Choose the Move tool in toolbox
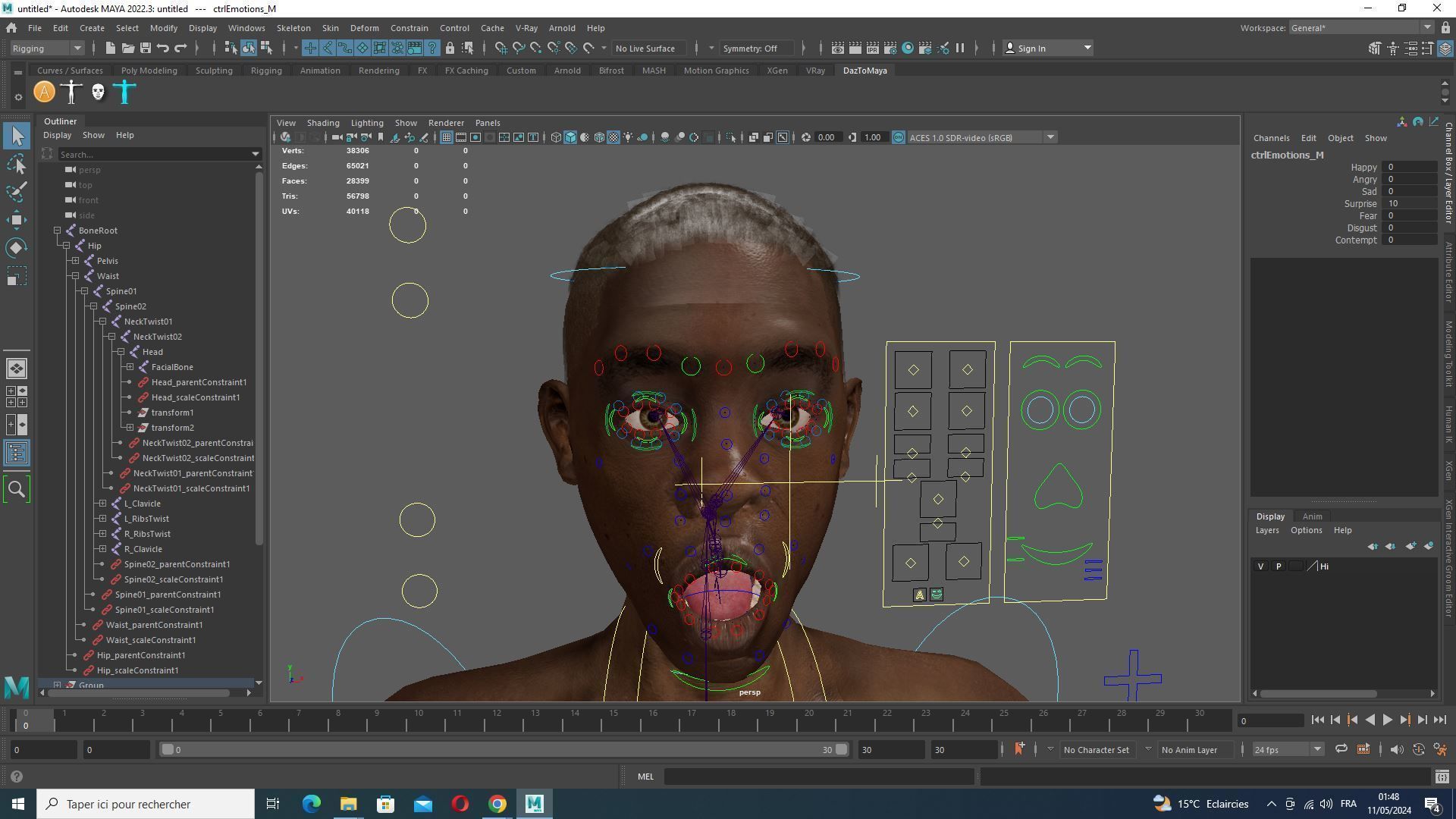The width and height of the screenshot is (1456, 819). pos(17,220)
